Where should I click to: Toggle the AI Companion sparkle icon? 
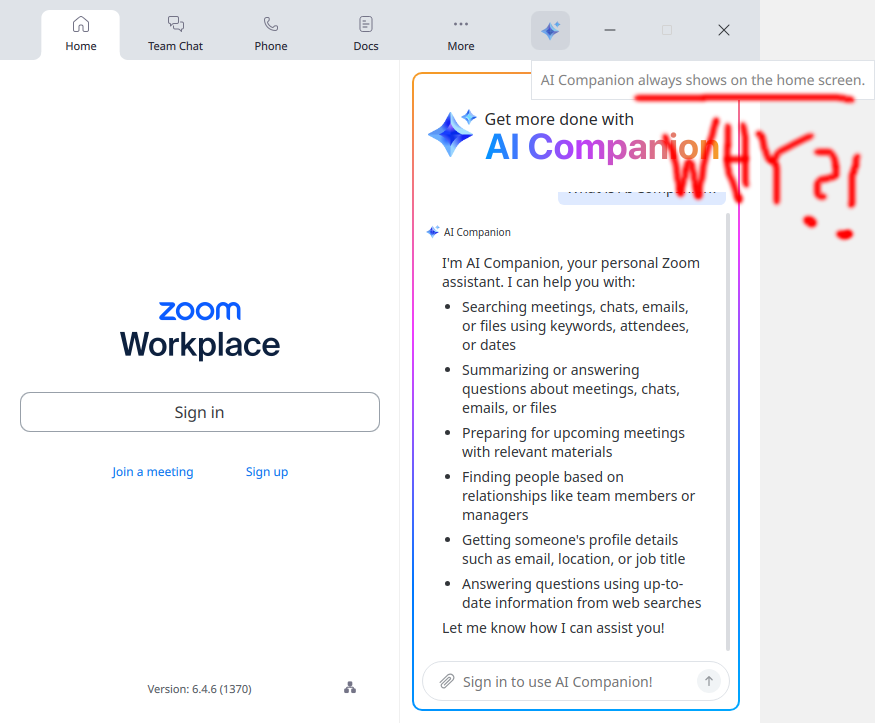pyautogui.click(x=550, y=30)
